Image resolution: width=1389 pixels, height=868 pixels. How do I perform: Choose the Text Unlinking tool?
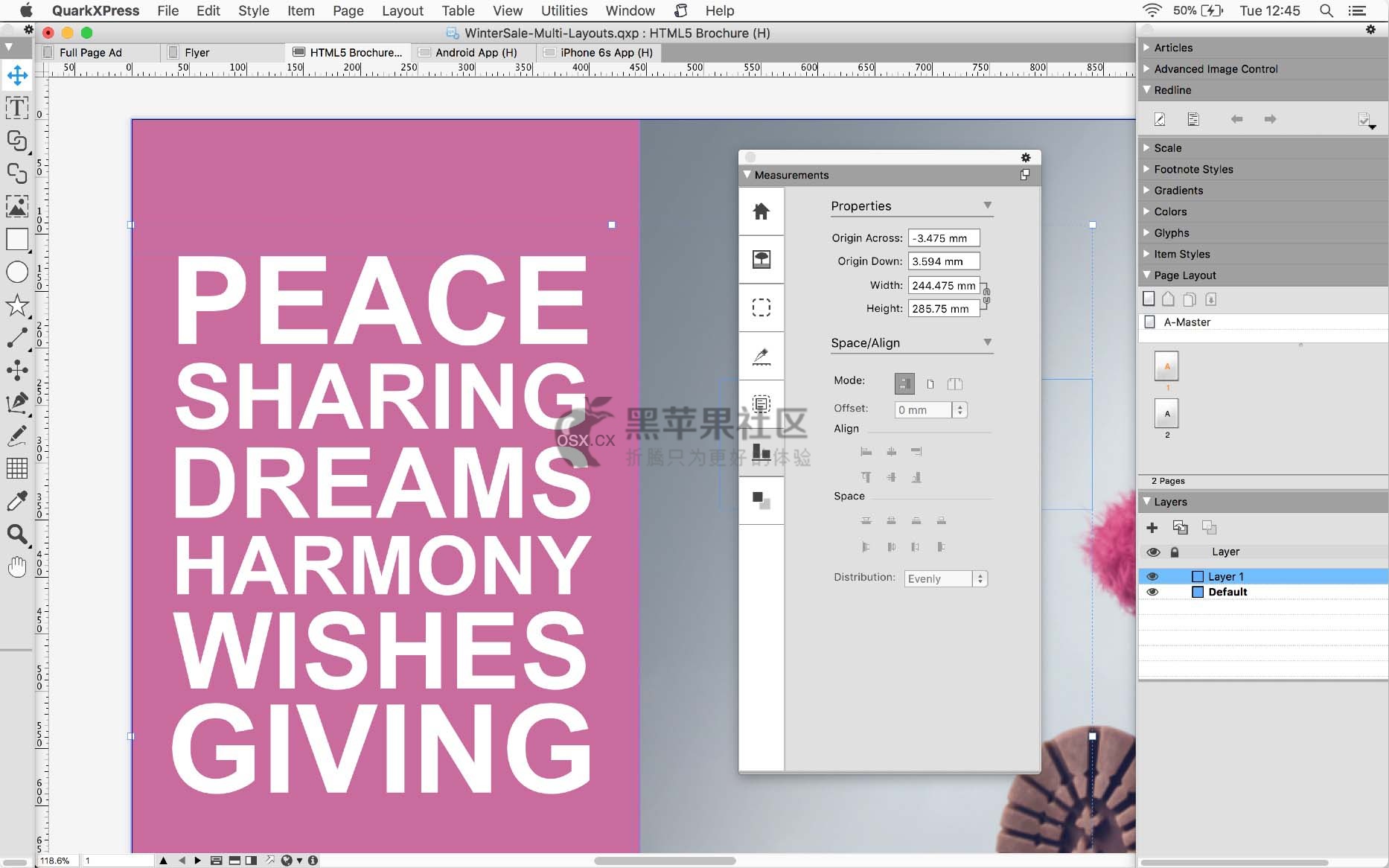[17, 173]
